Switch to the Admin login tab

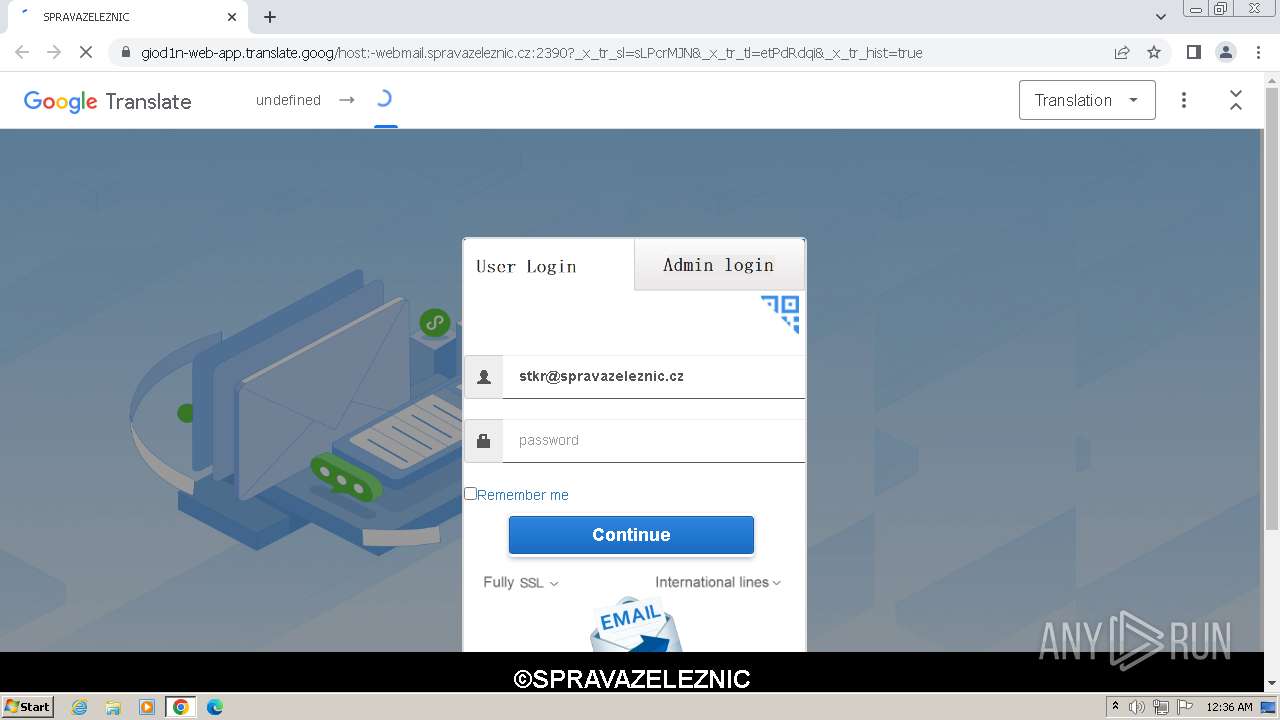coord(719,265)
